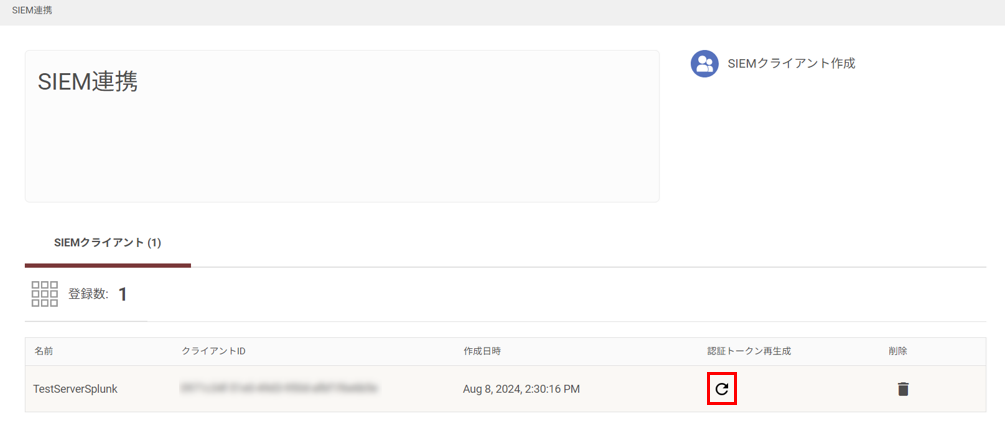Image resolution: width=1005 pixels, height=429 pixels.
Task: Click the SIEM連携 heading card
Action: [x=342, y=126]
